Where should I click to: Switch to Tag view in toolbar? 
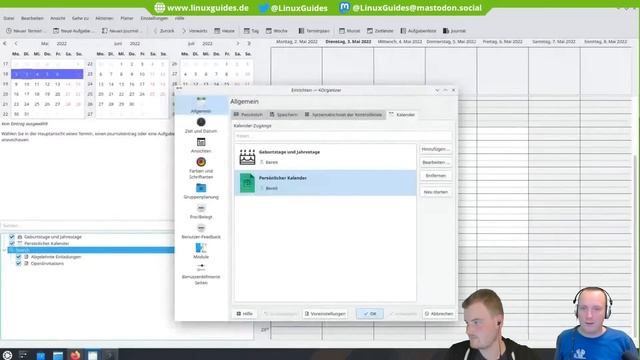(251, 31)
